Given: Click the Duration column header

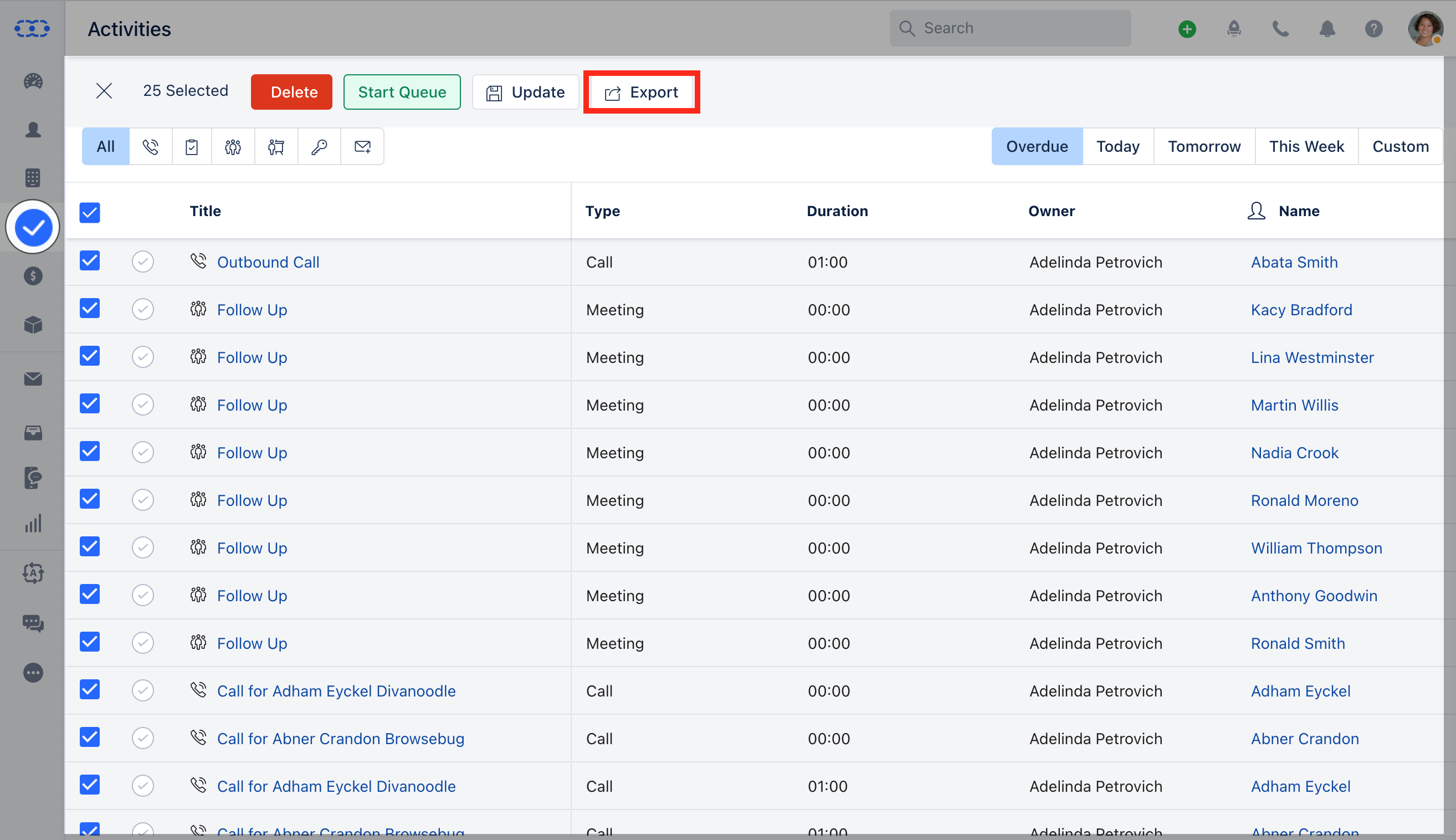Looking at the screenshot, I should [x=837, y=211].
